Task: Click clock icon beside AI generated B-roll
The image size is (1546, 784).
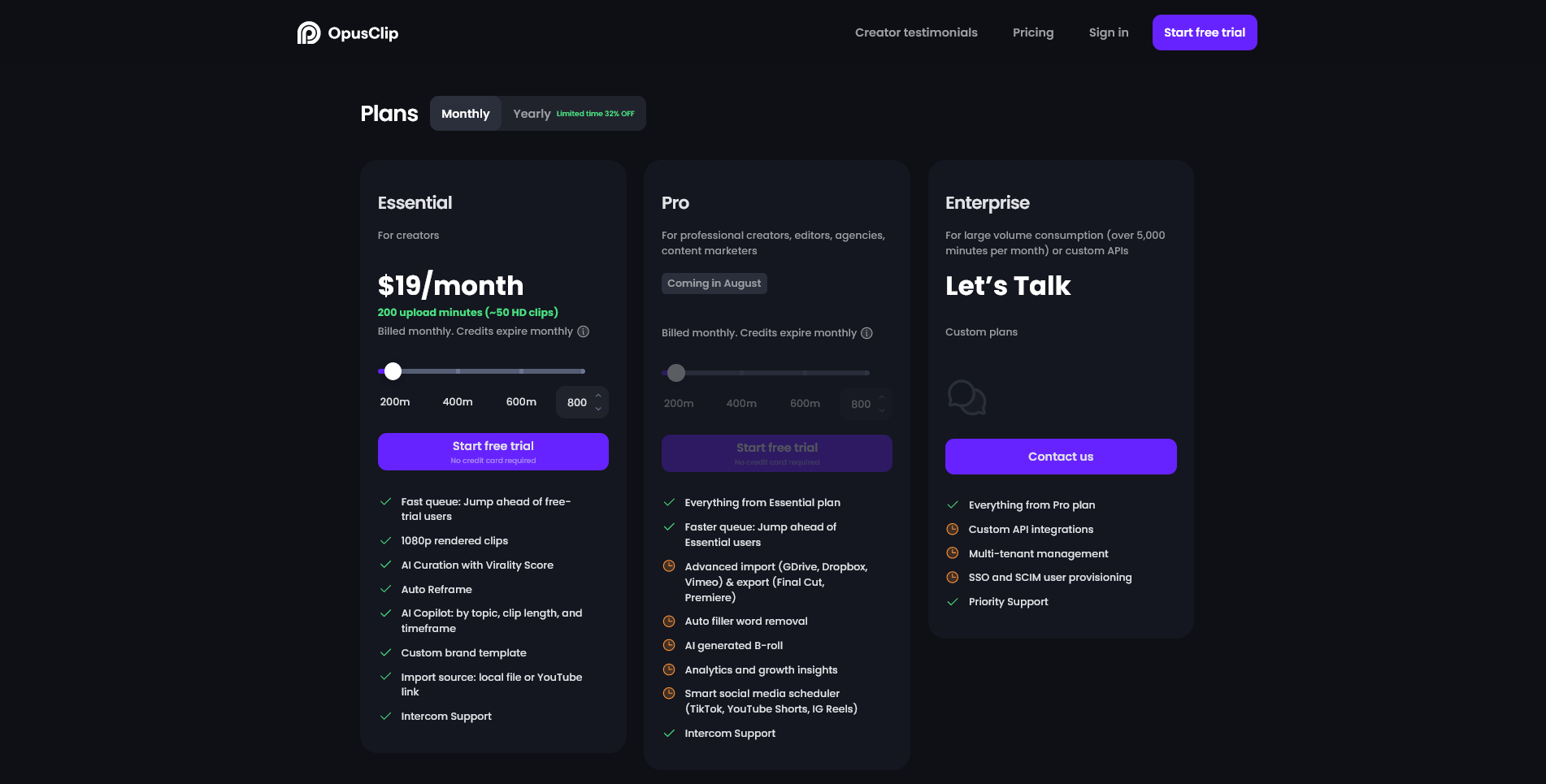Action: tap(669, 646)
